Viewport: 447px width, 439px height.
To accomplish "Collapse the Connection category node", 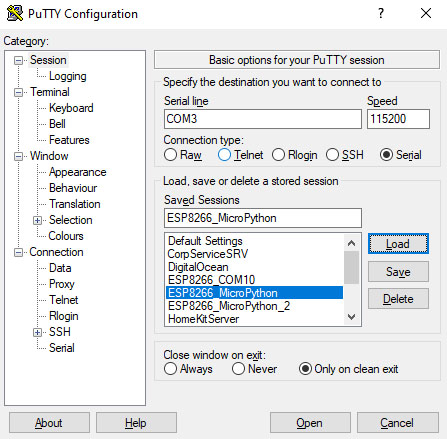I will tap(18, 252).
